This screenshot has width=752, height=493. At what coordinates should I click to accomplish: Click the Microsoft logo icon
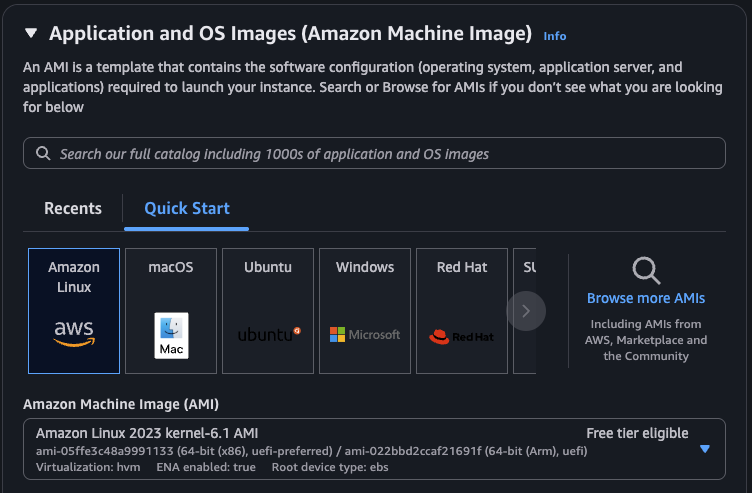[x=365, y=334]
